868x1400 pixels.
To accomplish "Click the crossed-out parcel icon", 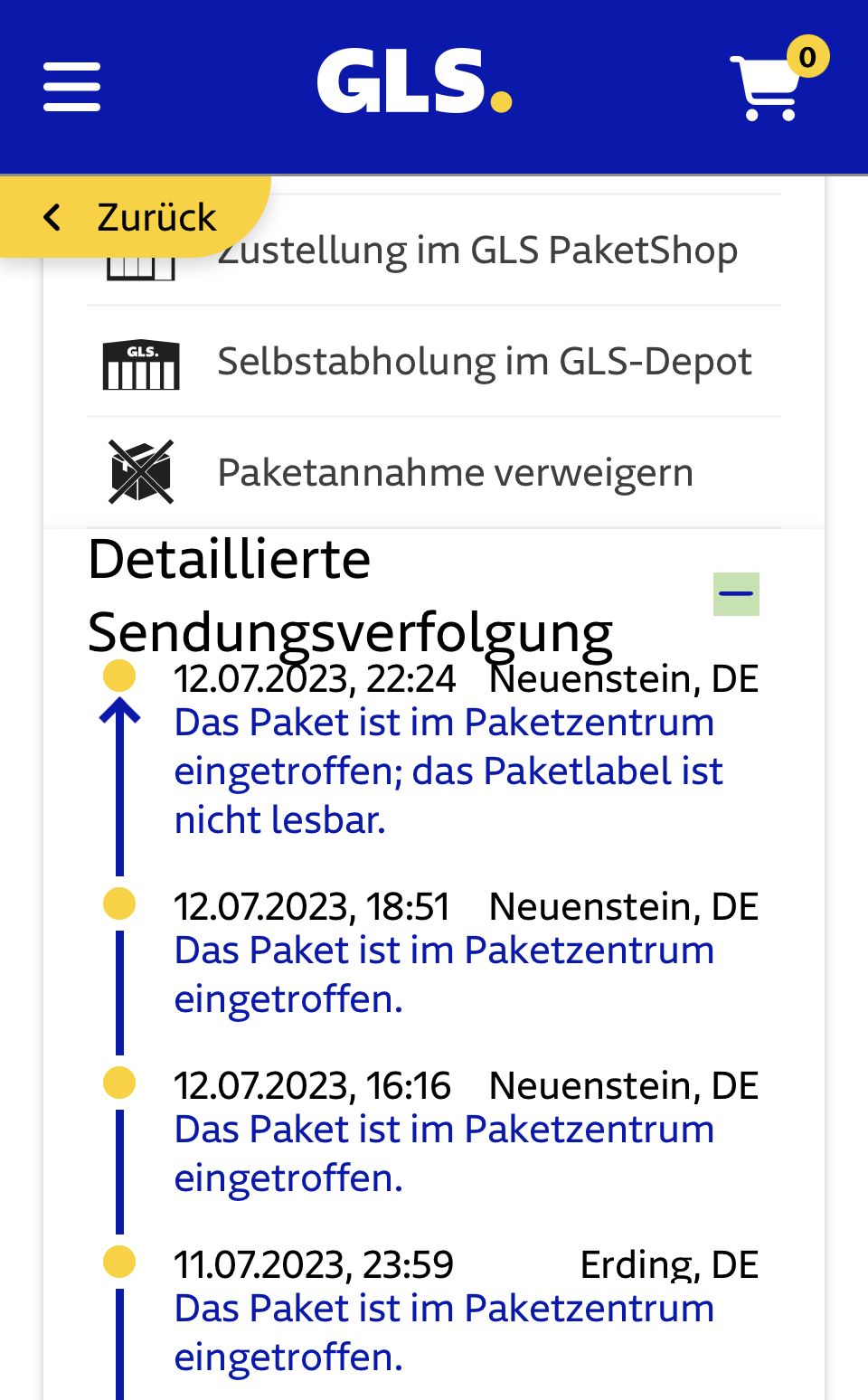I will click(x=141, y=472).
